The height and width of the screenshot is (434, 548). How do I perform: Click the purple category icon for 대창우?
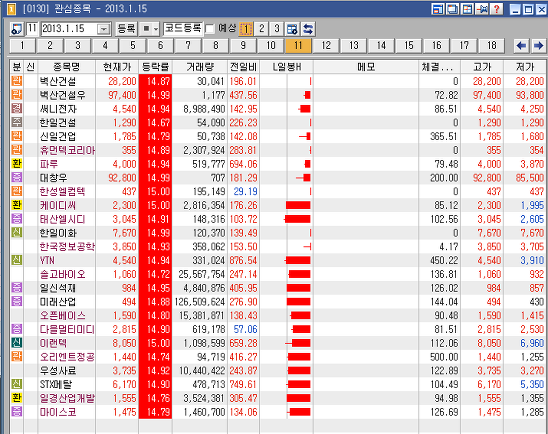(x=17, y=178)
